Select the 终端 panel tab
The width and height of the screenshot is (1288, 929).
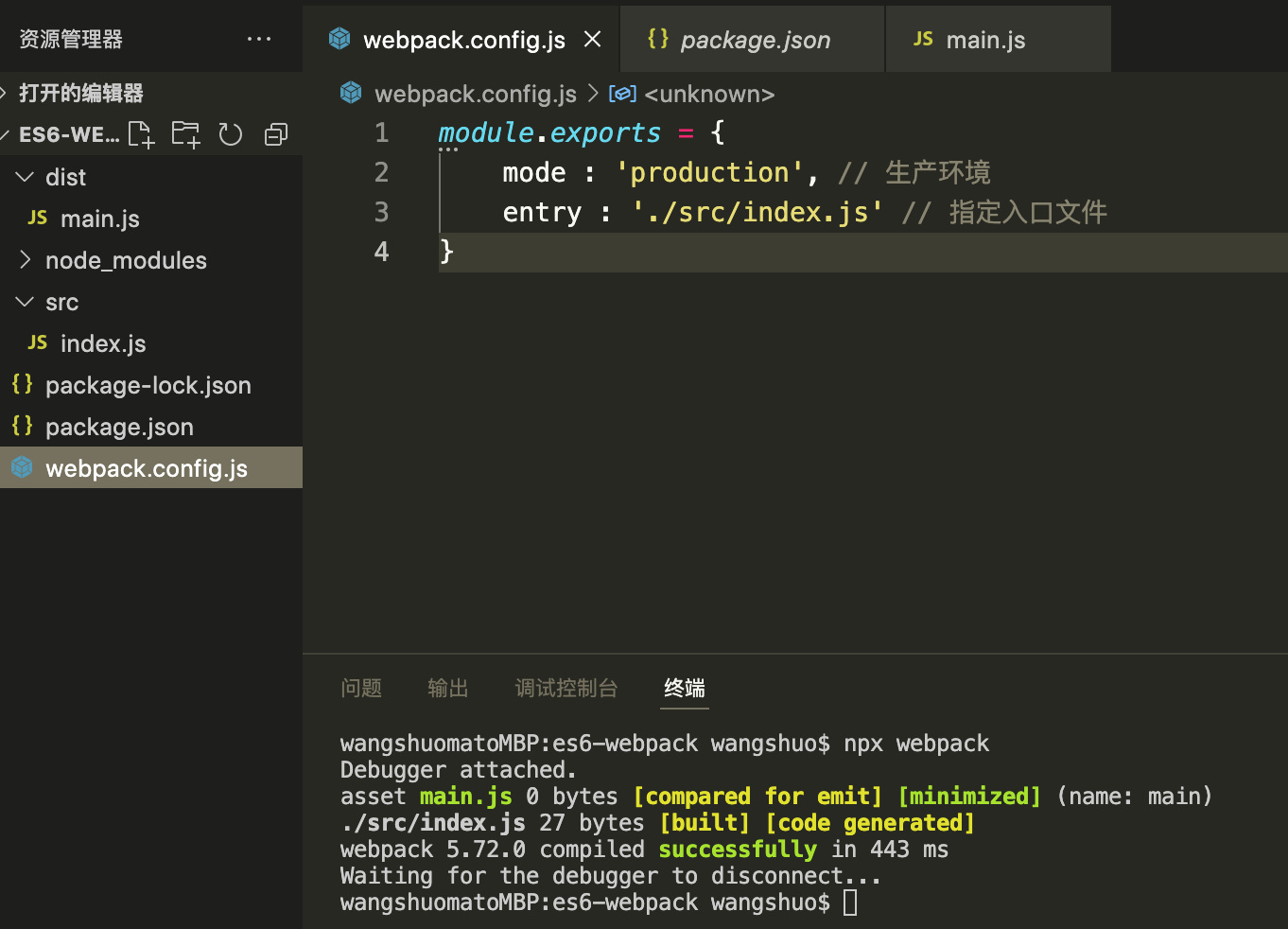[x=685, y=688]
